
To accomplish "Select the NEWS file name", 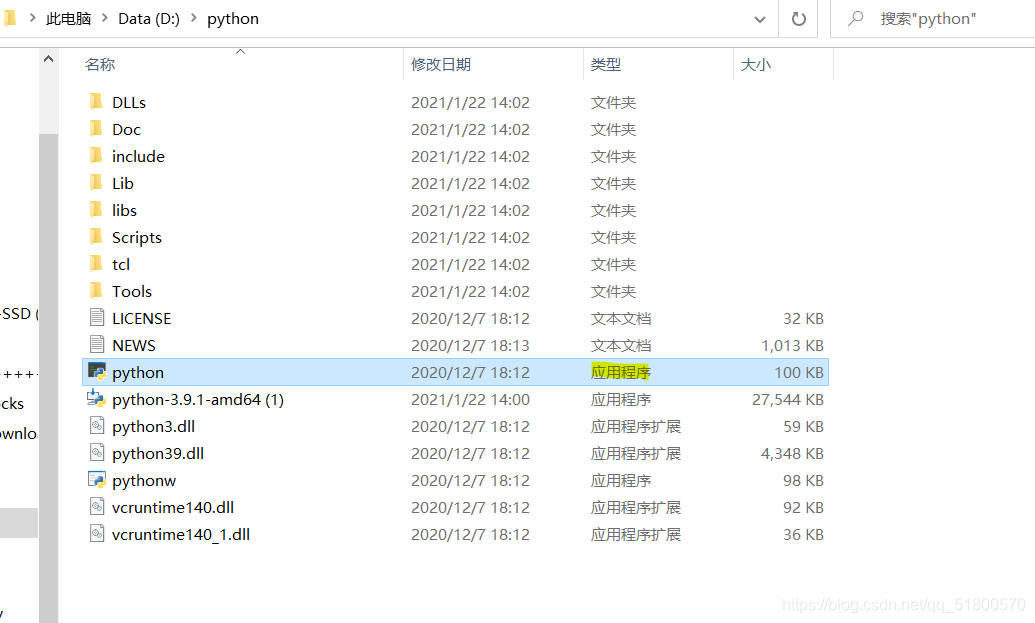I will click(134, 346).
